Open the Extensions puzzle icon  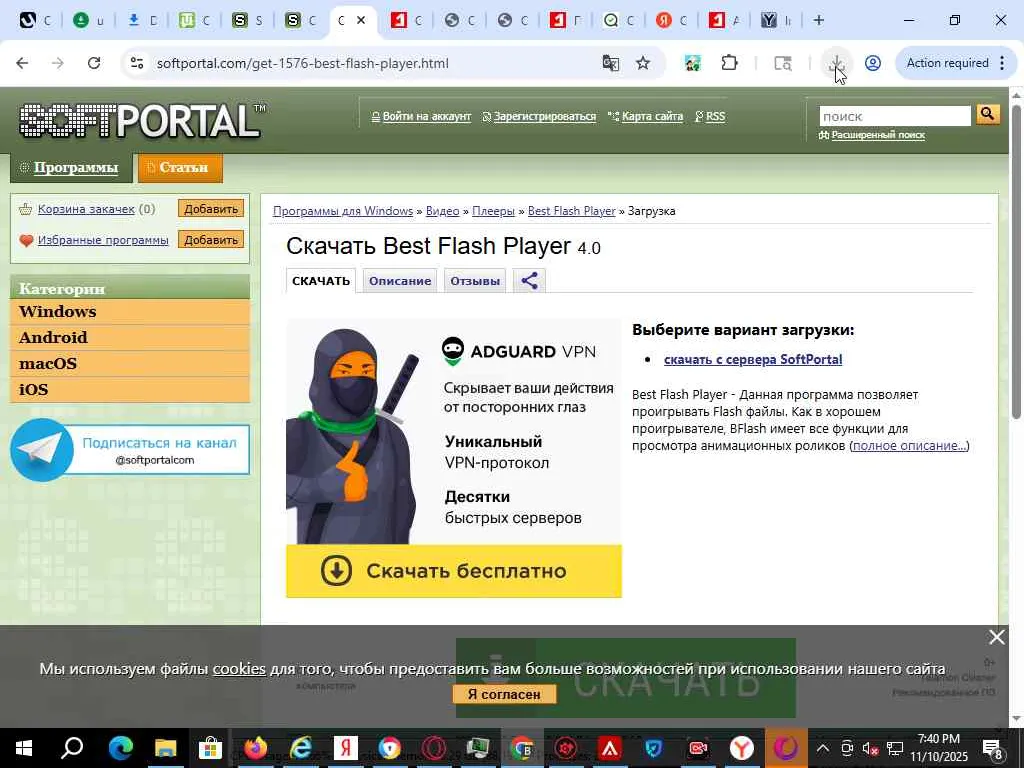729,63
